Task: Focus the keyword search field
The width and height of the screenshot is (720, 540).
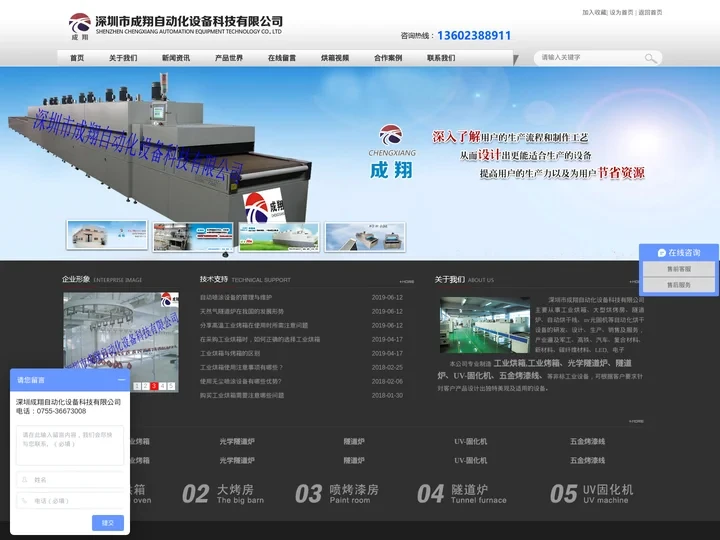Action: pyautogui.click(x=591, y=58)
